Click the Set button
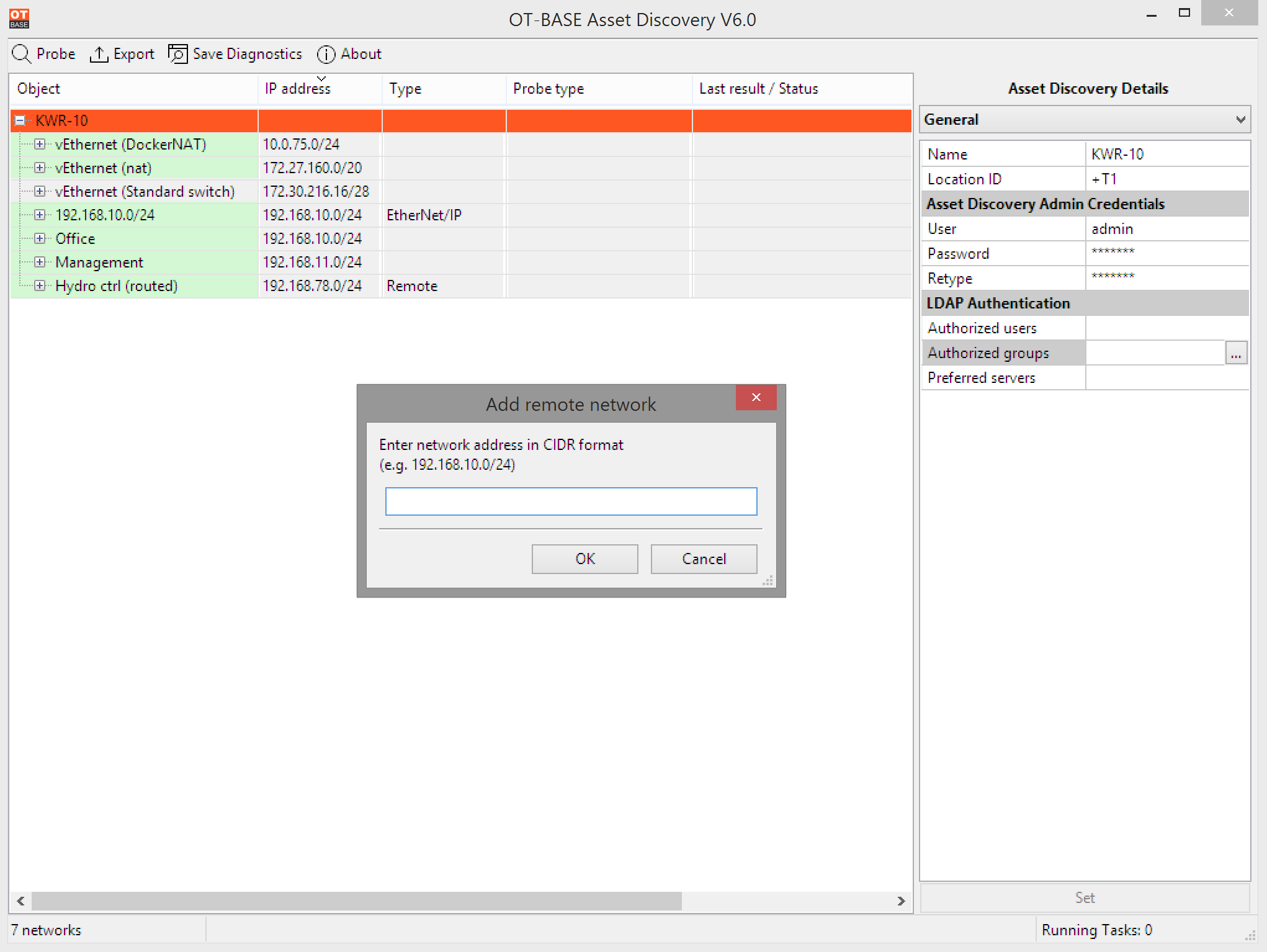 [x=1085, y=897]
